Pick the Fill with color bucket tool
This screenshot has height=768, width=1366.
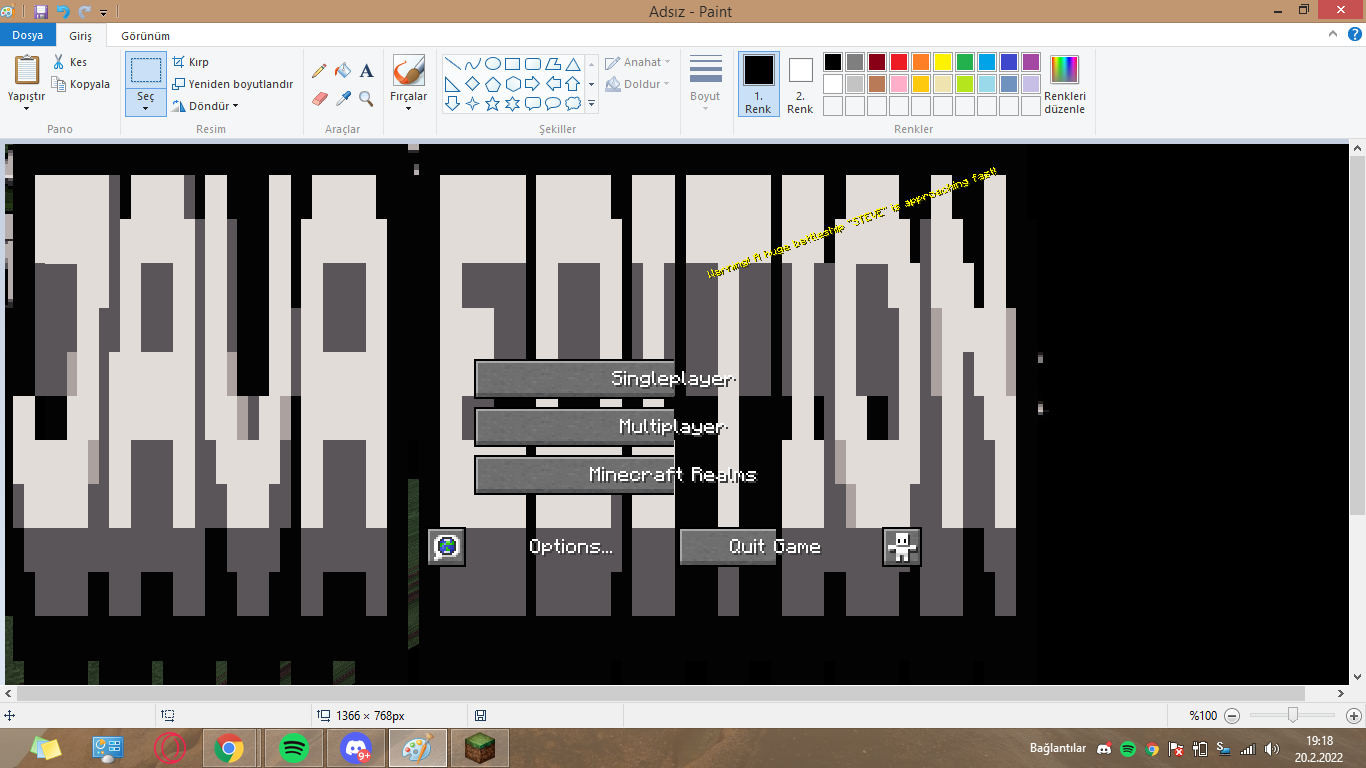click(x=343, y=71)
